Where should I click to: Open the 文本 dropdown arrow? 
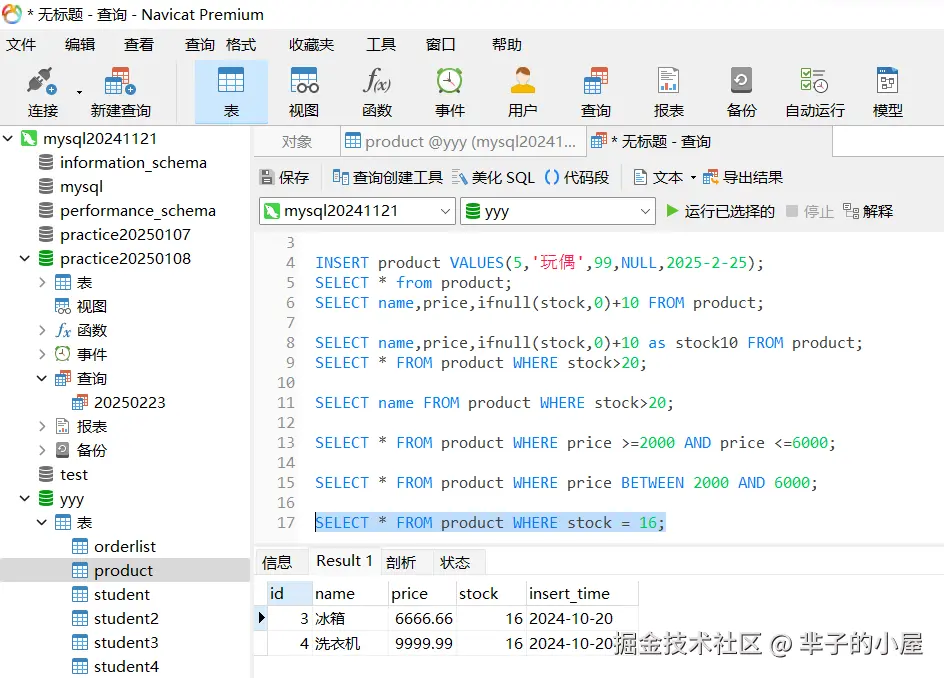tap(693, 178)
